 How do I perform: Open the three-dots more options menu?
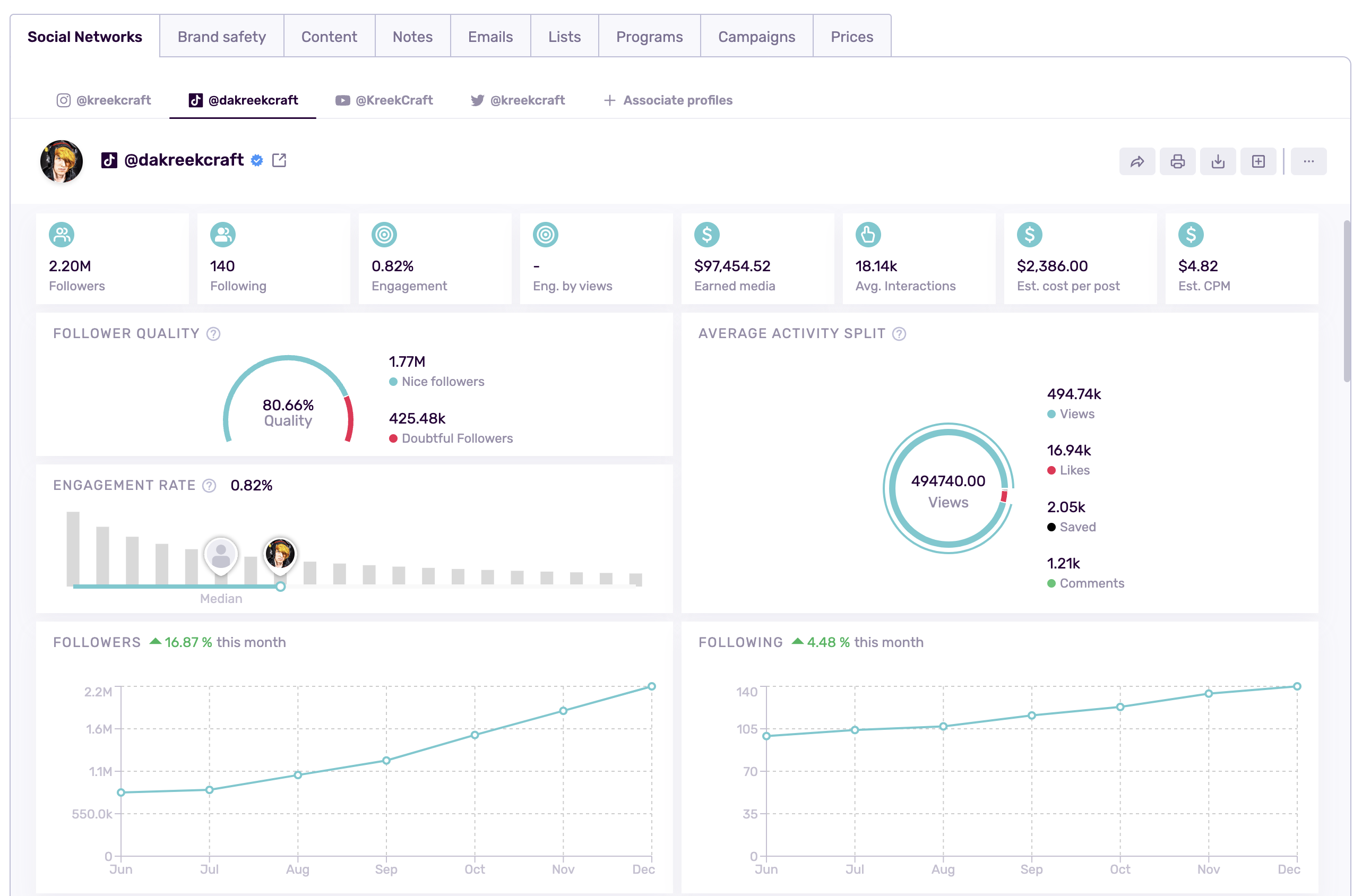pos(1308,161)
